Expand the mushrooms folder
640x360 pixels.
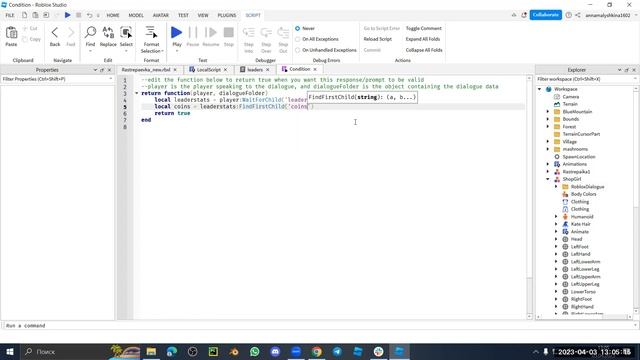click(x=548, y=149)
